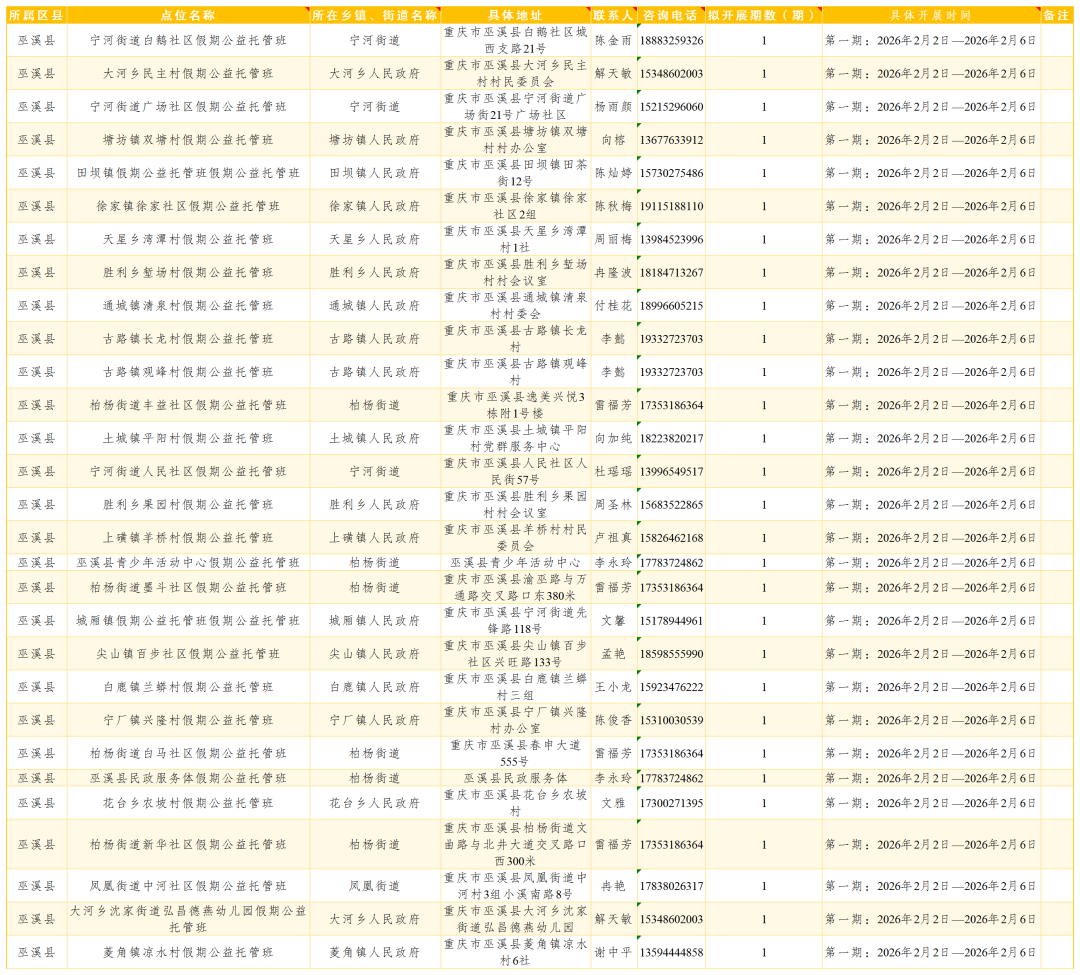
Task: Click cell 田坝镇人民政府
Action: (x=375, y=173)
